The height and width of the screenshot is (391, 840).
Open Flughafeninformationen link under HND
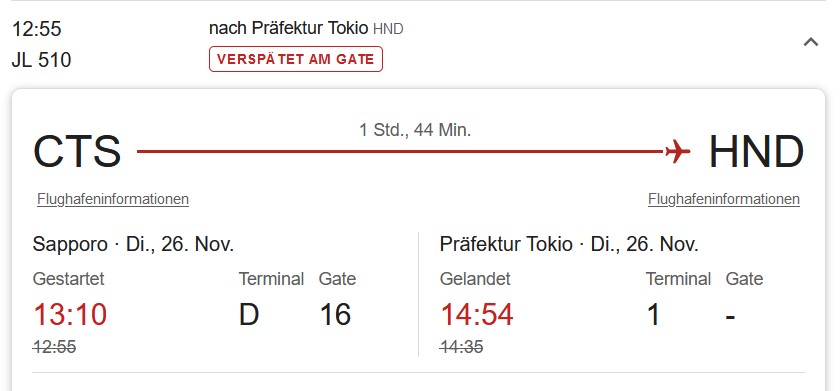[724, 199]
